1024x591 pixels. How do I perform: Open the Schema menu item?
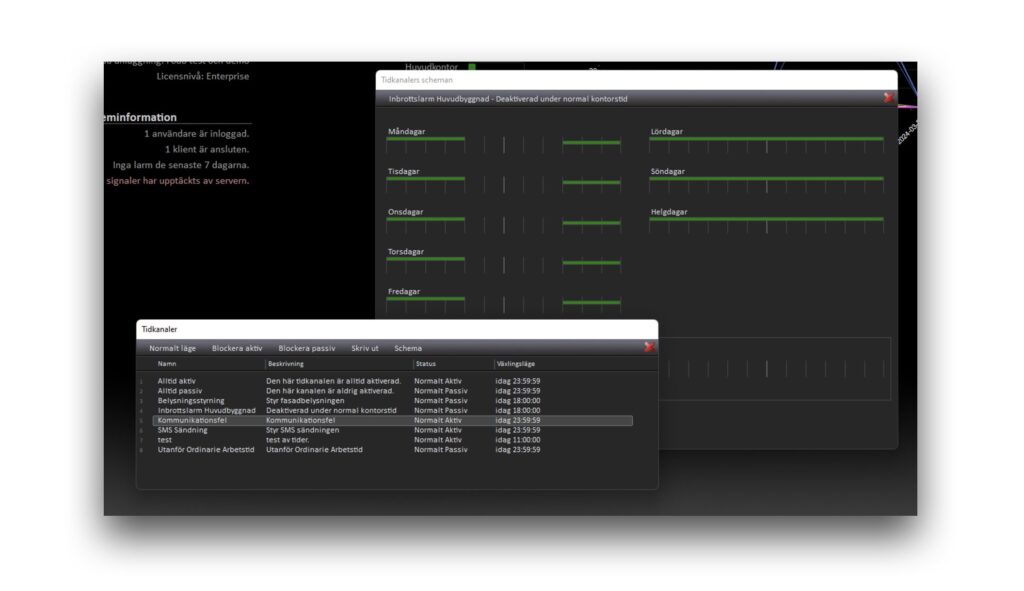pos(408,348)
